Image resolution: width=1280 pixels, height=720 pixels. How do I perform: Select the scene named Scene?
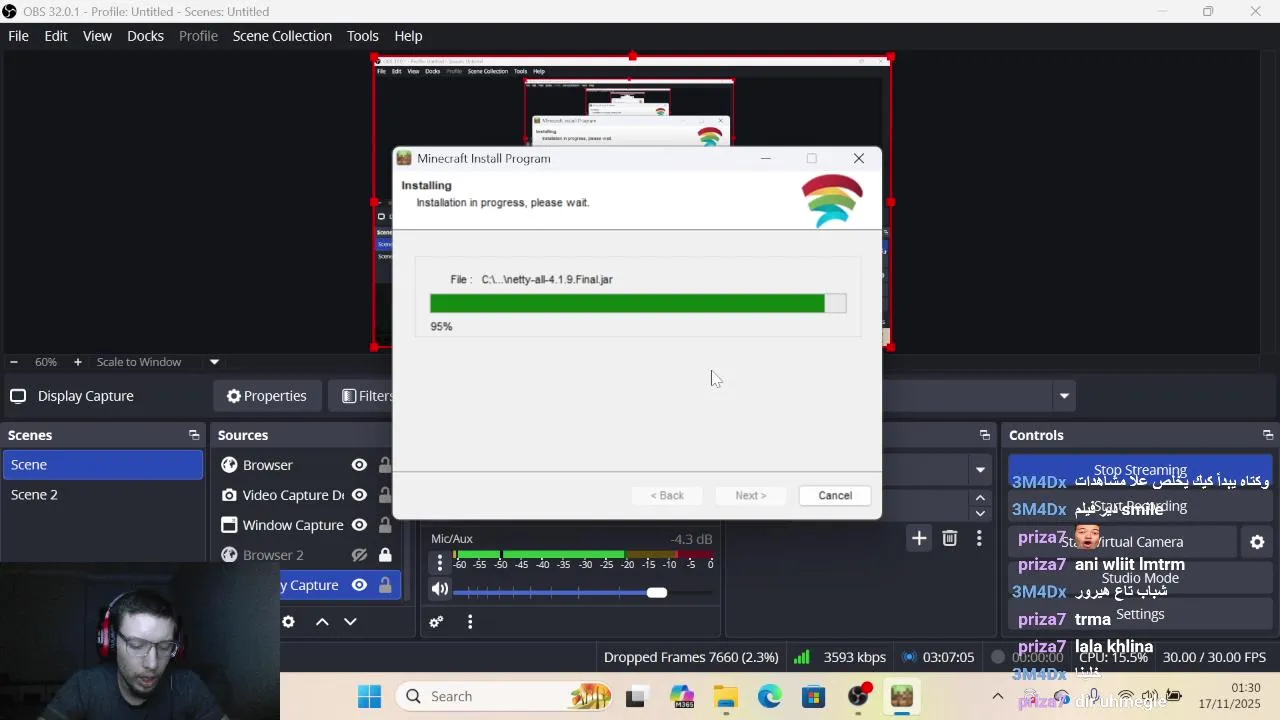102,465
